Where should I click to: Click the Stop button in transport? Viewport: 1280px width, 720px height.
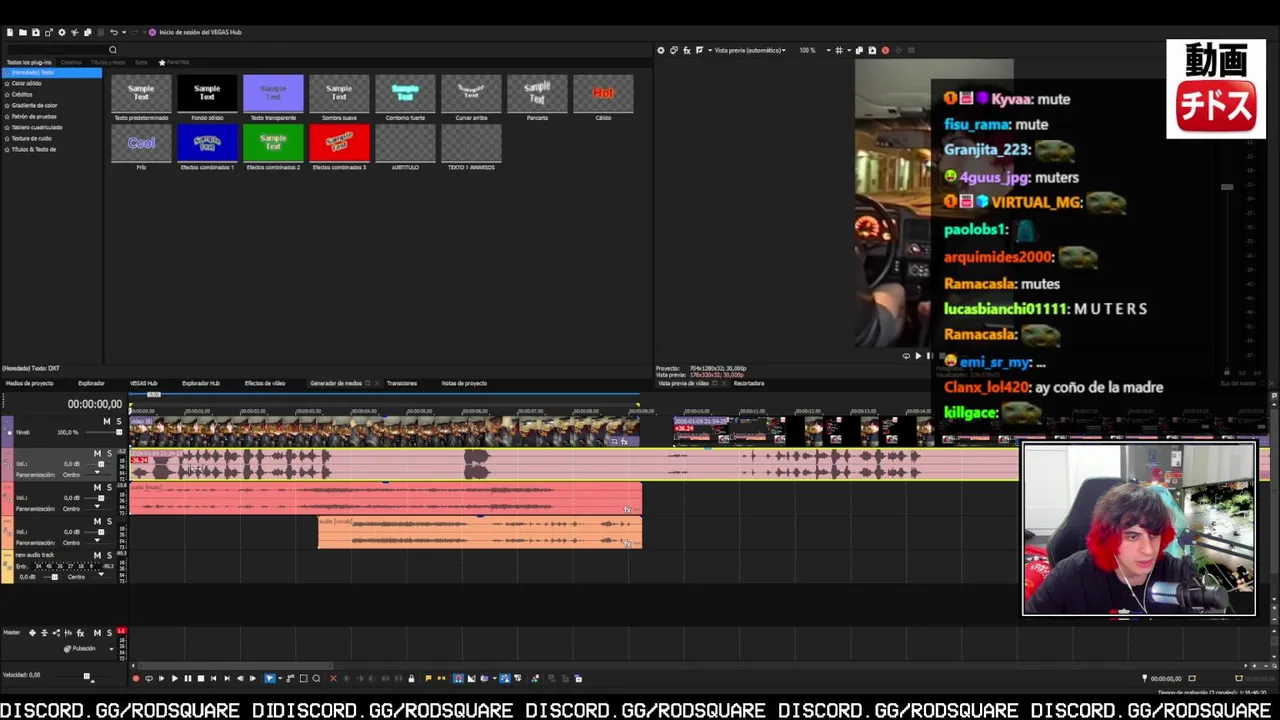coord(200,679)
